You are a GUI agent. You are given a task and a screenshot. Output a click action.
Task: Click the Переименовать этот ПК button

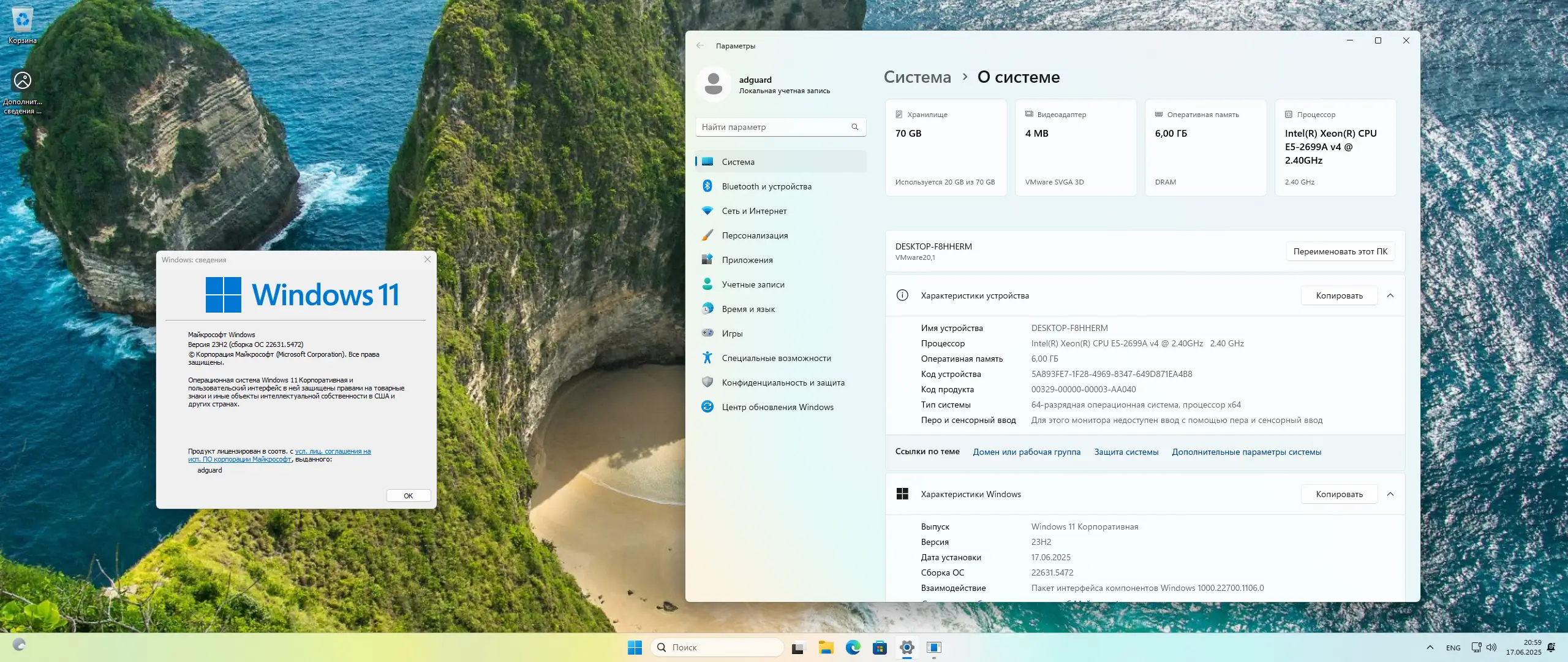(x=1340, y=251)
